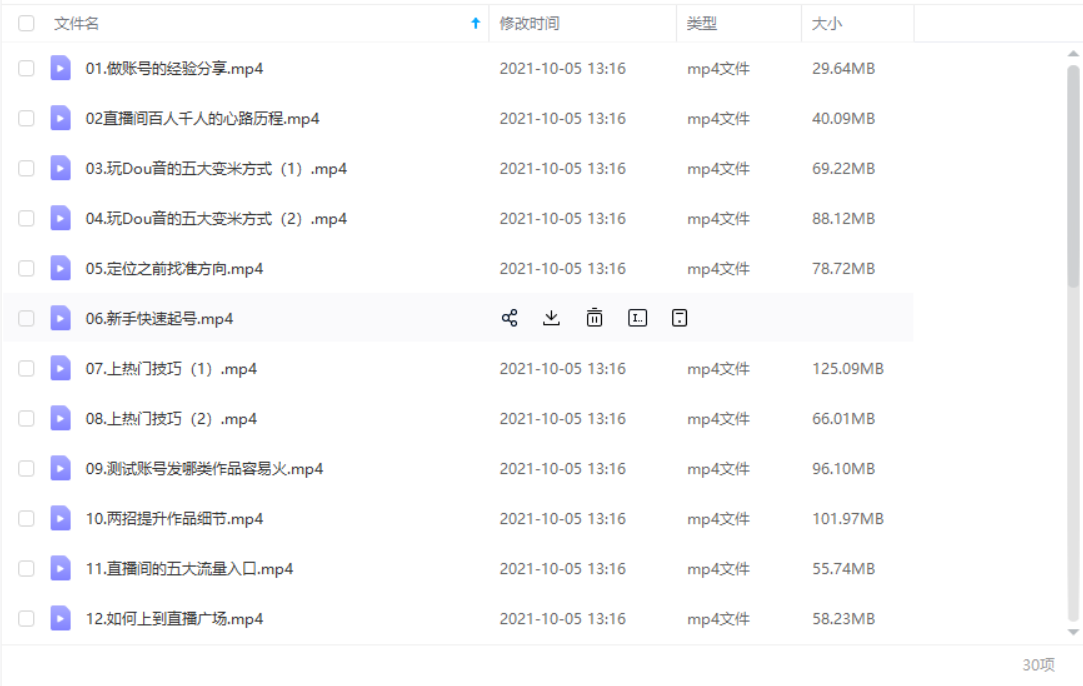Tick checkbox for 12.如何上到直播广场.mp4
1083x686 pixels.
point(26,618)
